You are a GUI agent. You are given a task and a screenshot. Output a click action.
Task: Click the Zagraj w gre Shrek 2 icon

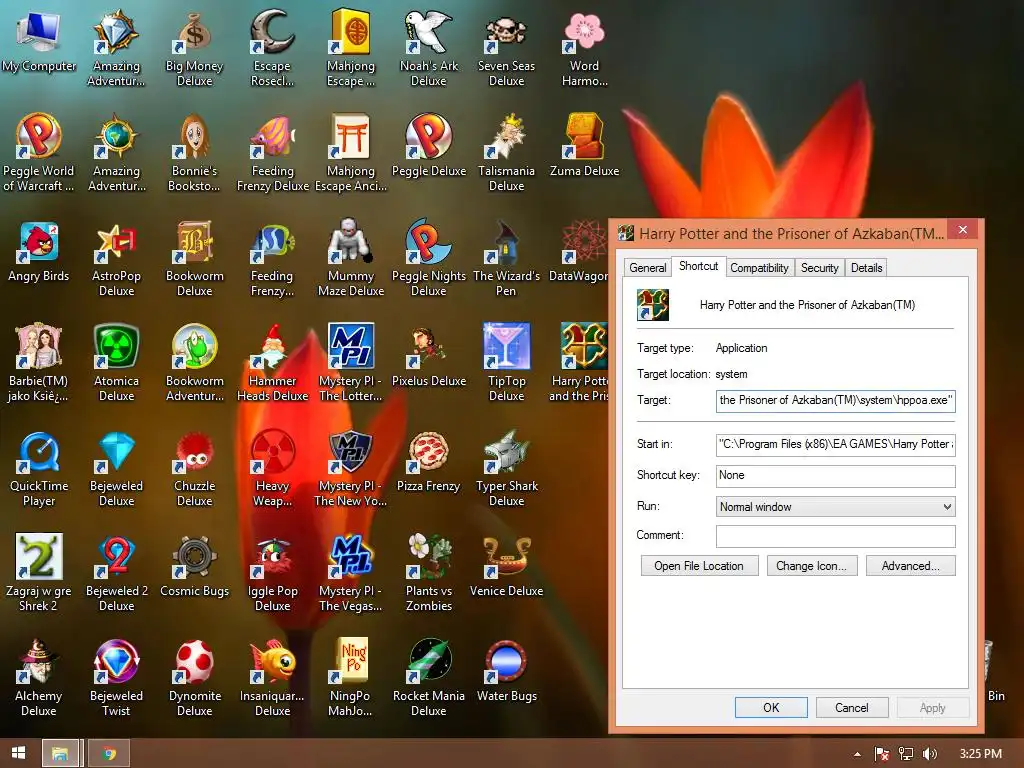(39, 556)
